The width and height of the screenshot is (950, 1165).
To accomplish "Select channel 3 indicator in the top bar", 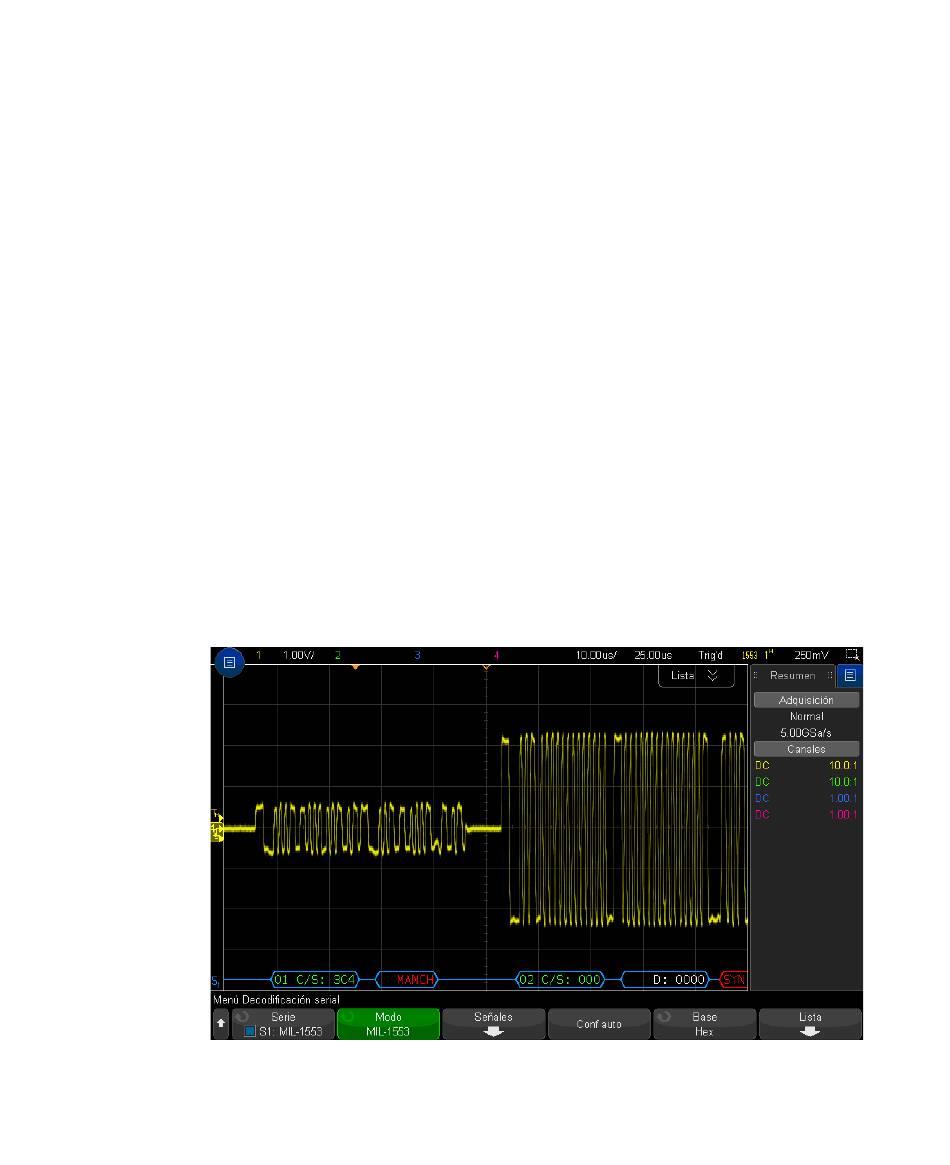I will 417,655.
